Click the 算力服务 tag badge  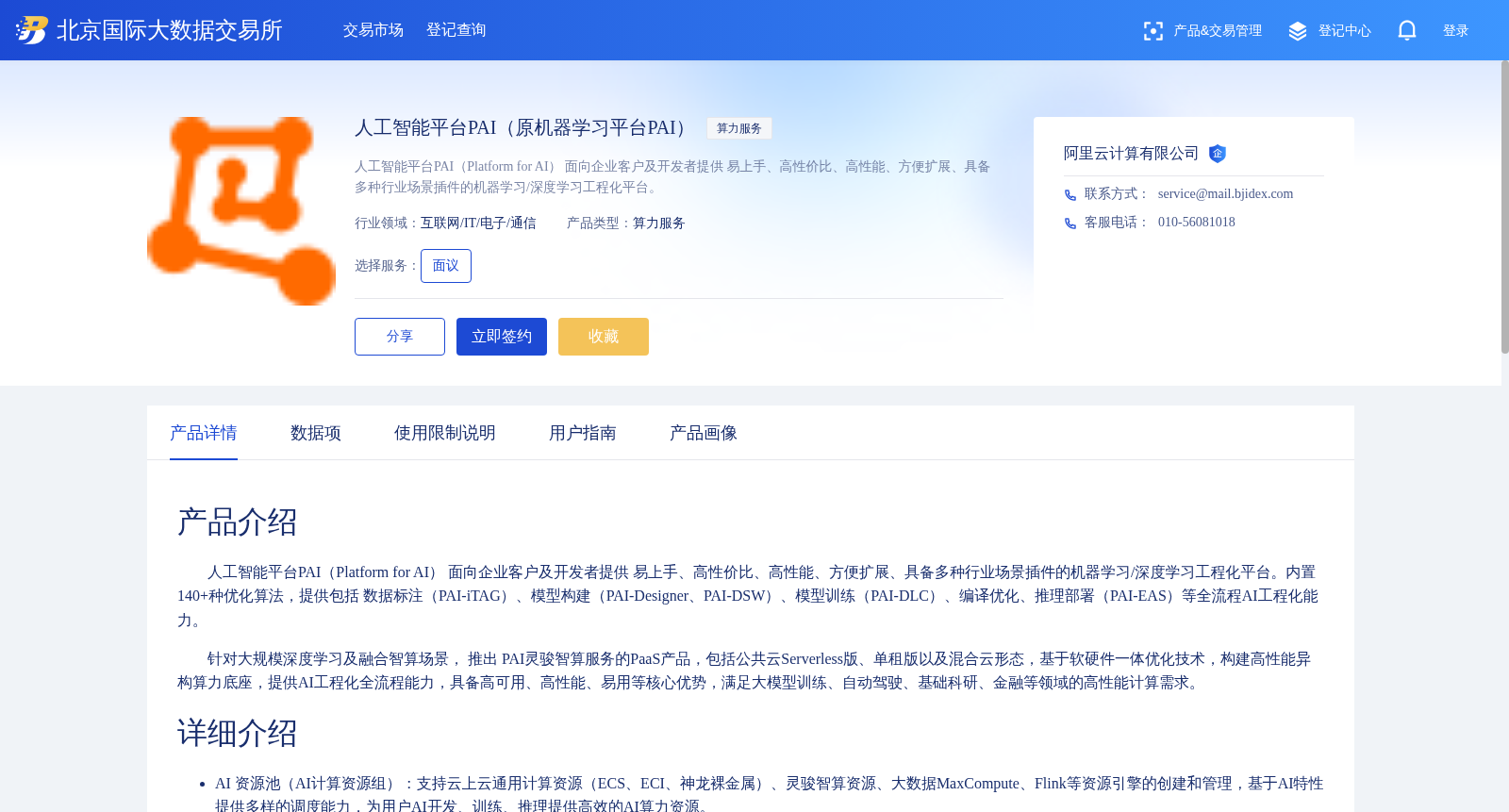[x=739, y=128]
